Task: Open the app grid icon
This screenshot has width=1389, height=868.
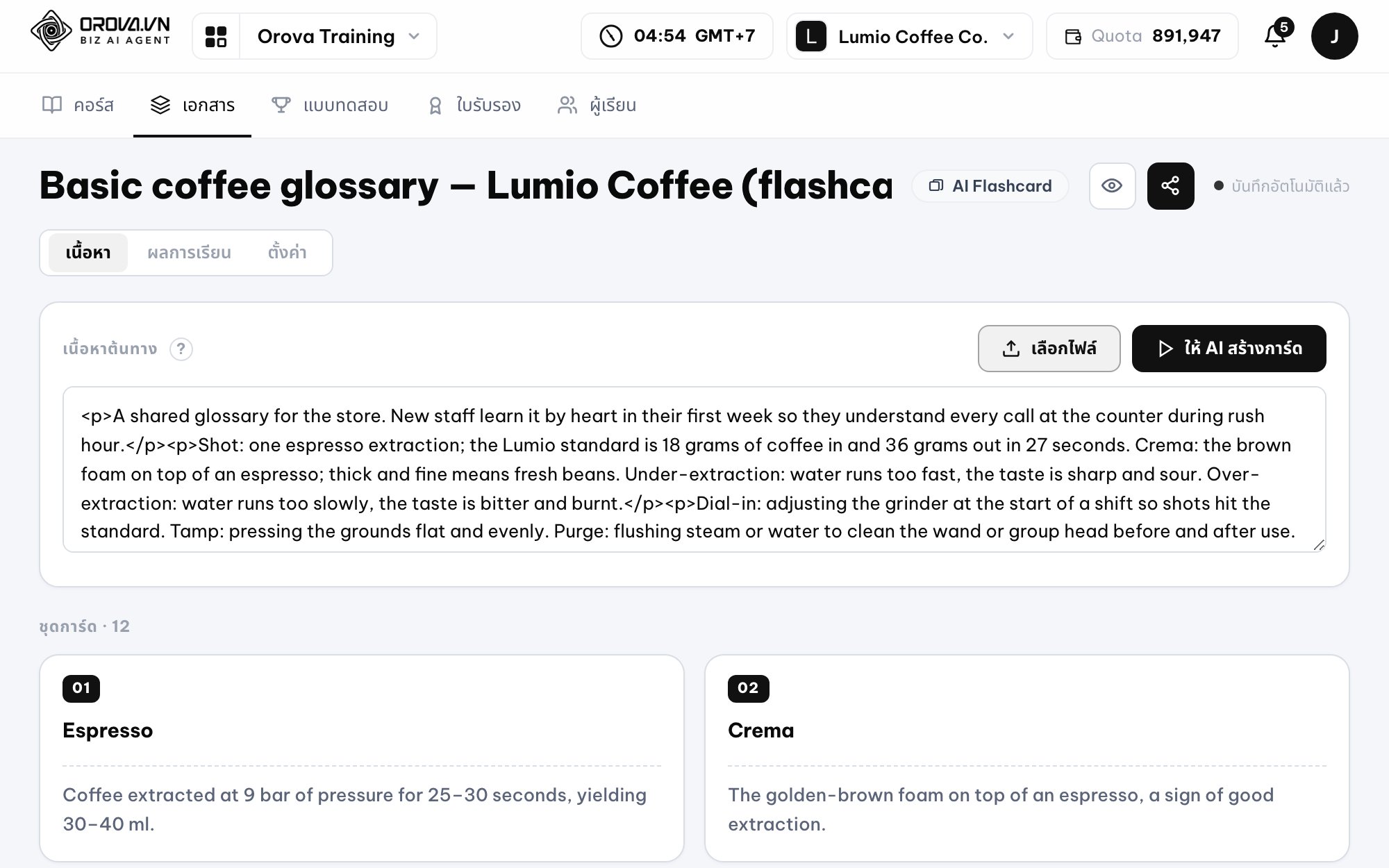Action: [216, 36]
